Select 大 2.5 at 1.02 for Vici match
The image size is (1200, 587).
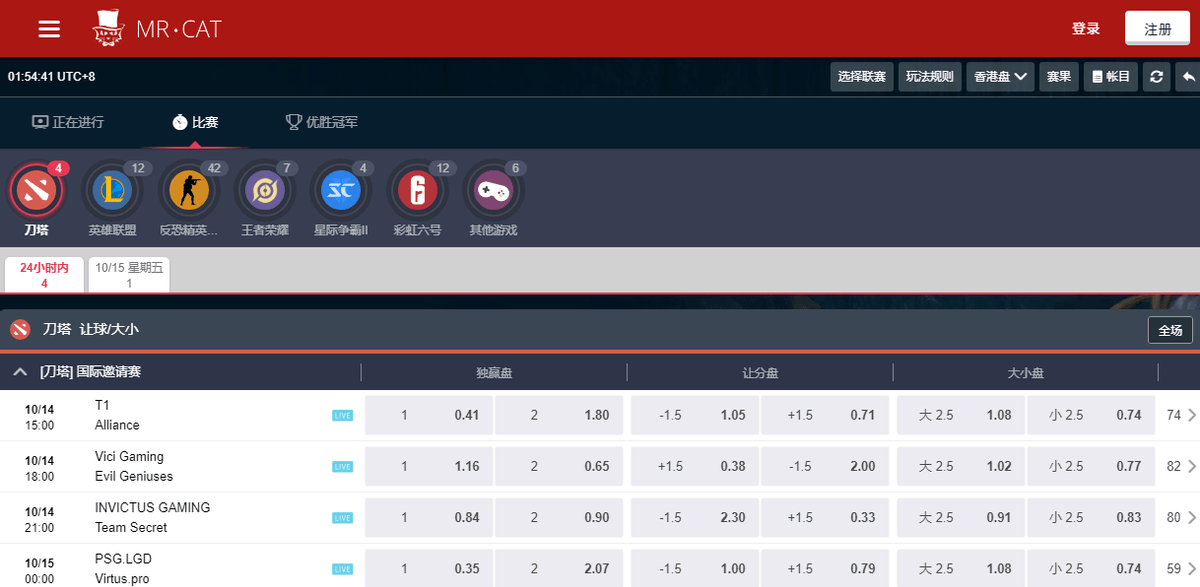pos(960,466)
